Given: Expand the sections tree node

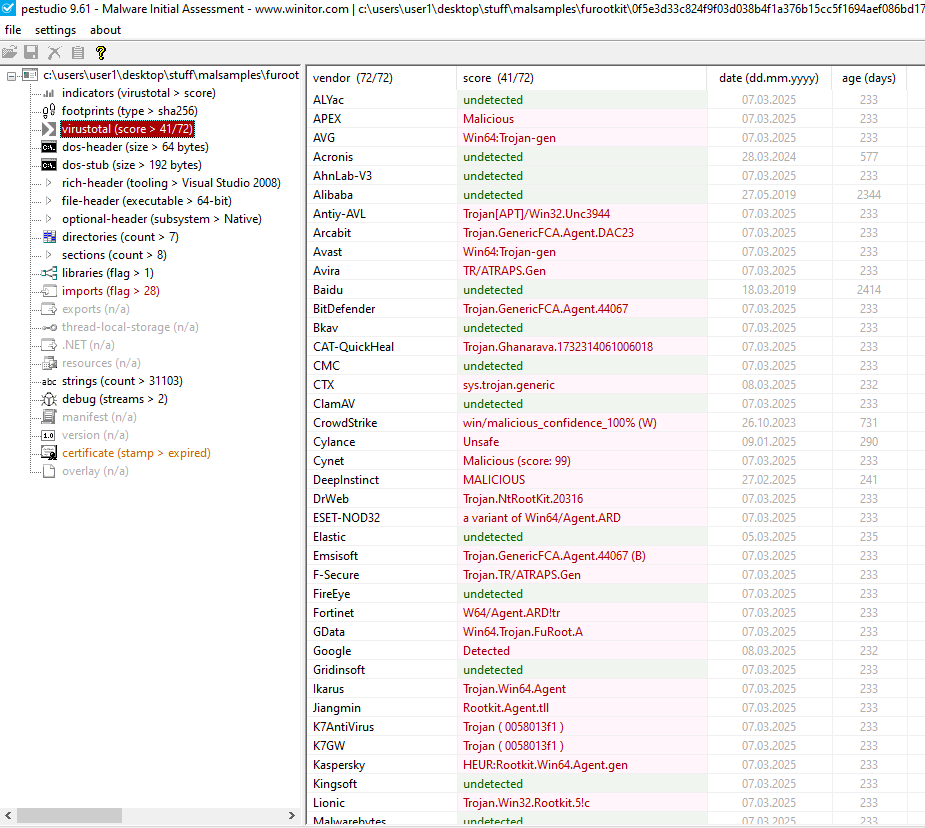Looking at the screenshot, I should 48,255.
